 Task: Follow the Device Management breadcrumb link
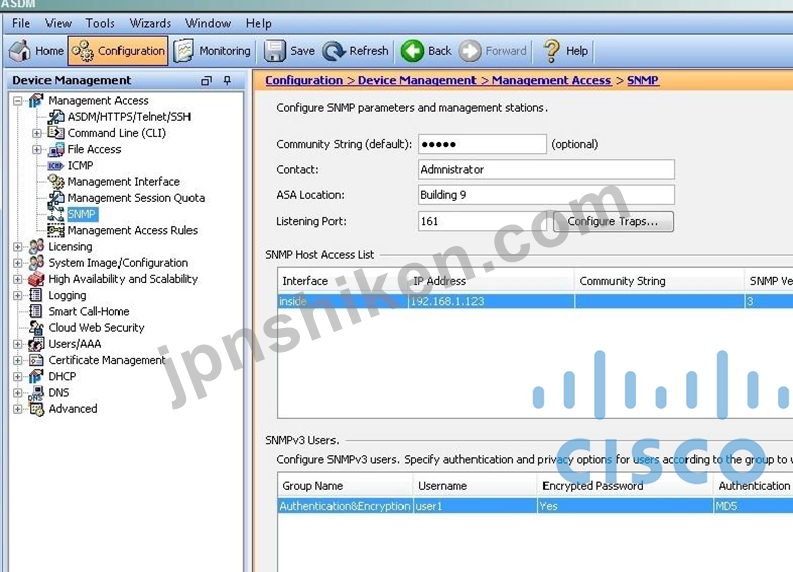[x=417, y=80]
